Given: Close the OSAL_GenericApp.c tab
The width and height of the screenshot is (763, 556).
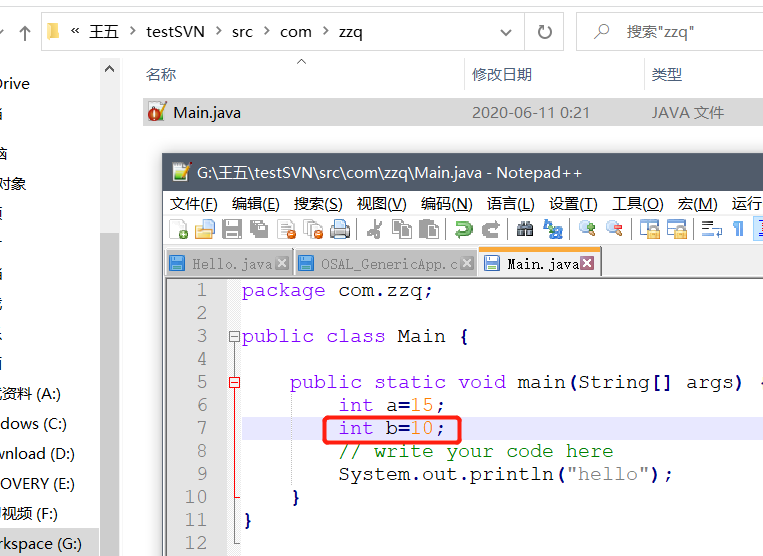Looking at the screenshot, I should click(x=467, y=263).
